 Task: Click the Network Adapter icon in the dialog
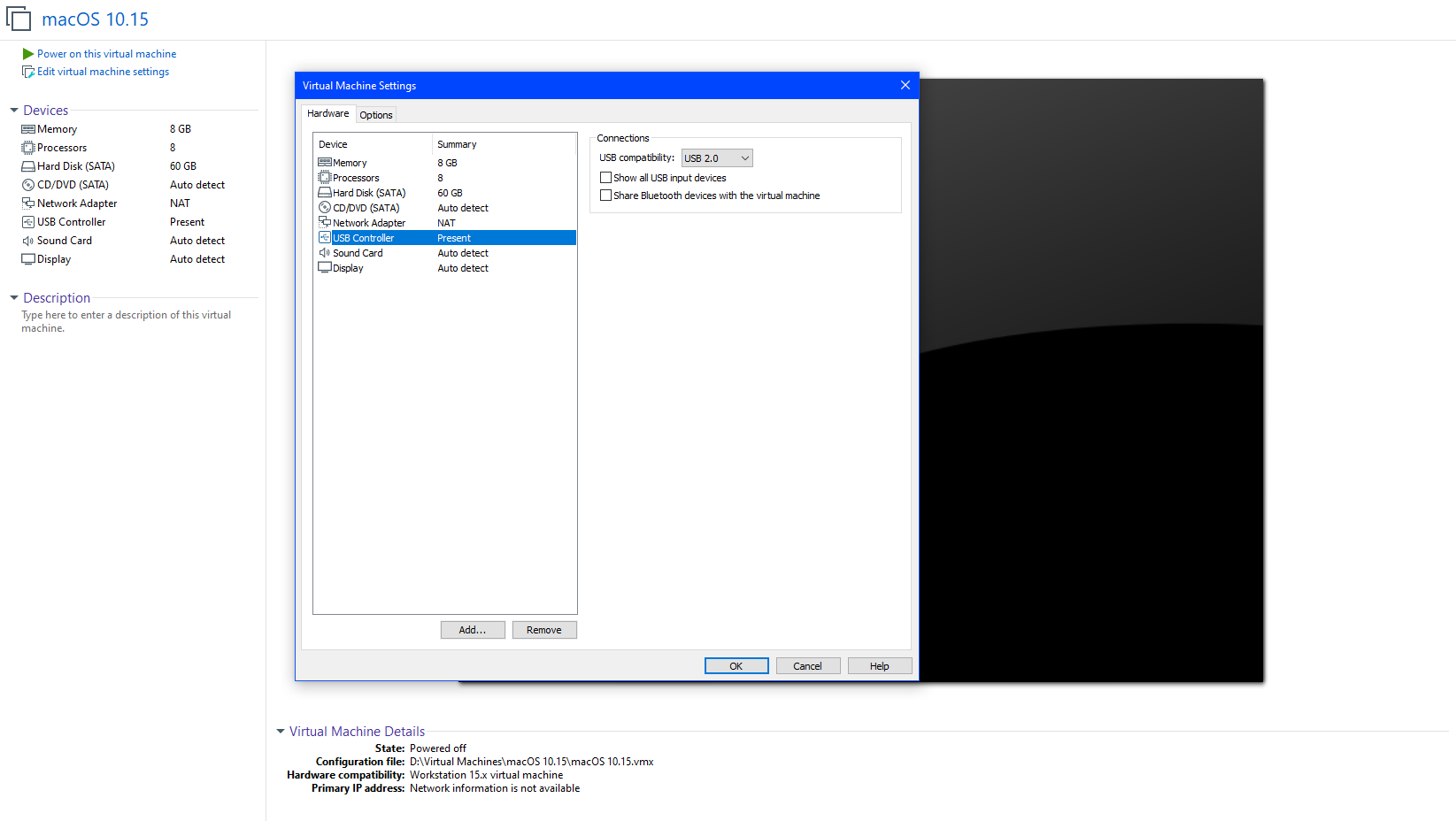(325, 223)
